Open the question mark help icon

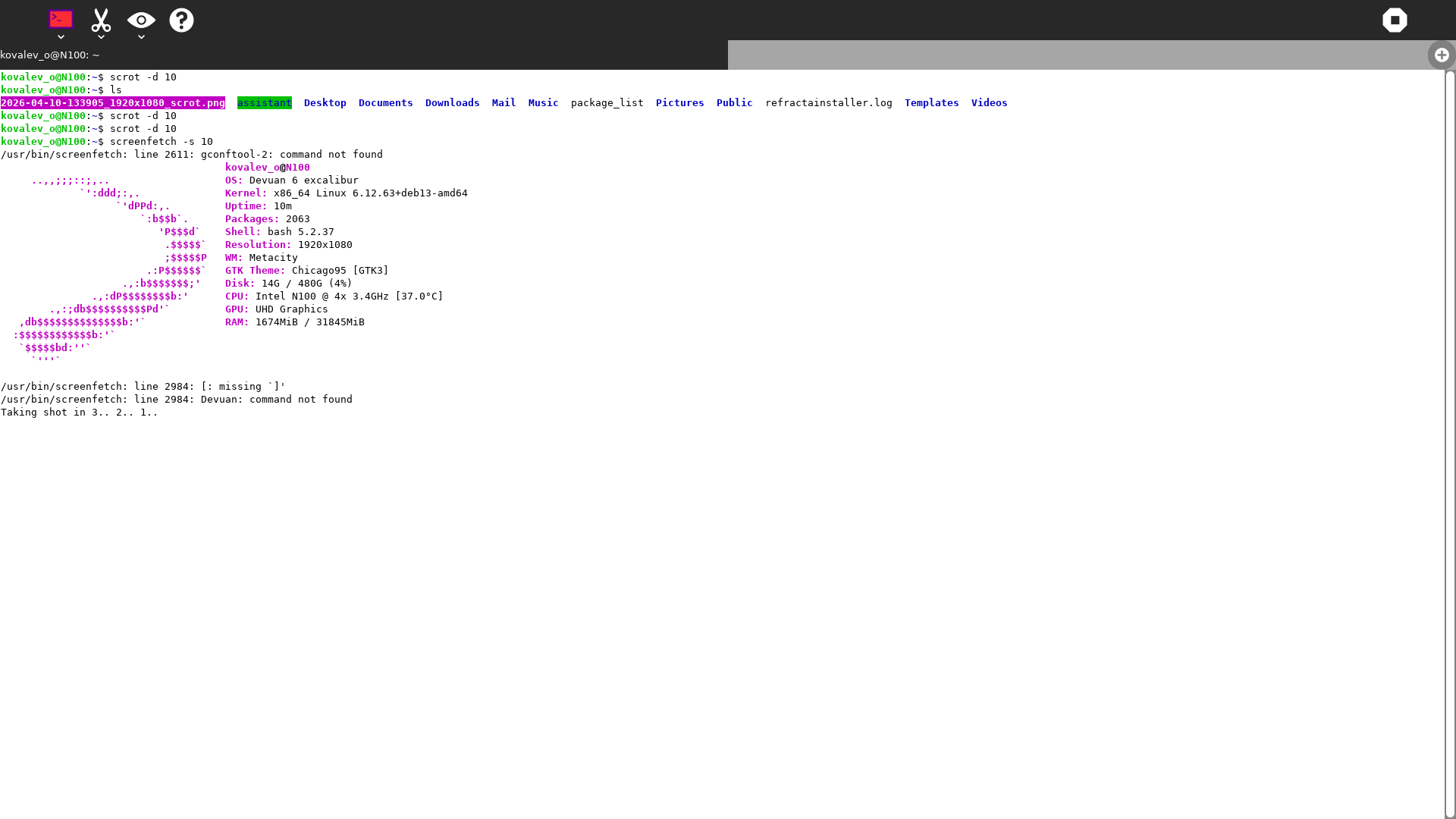click(x=181, y=20)
